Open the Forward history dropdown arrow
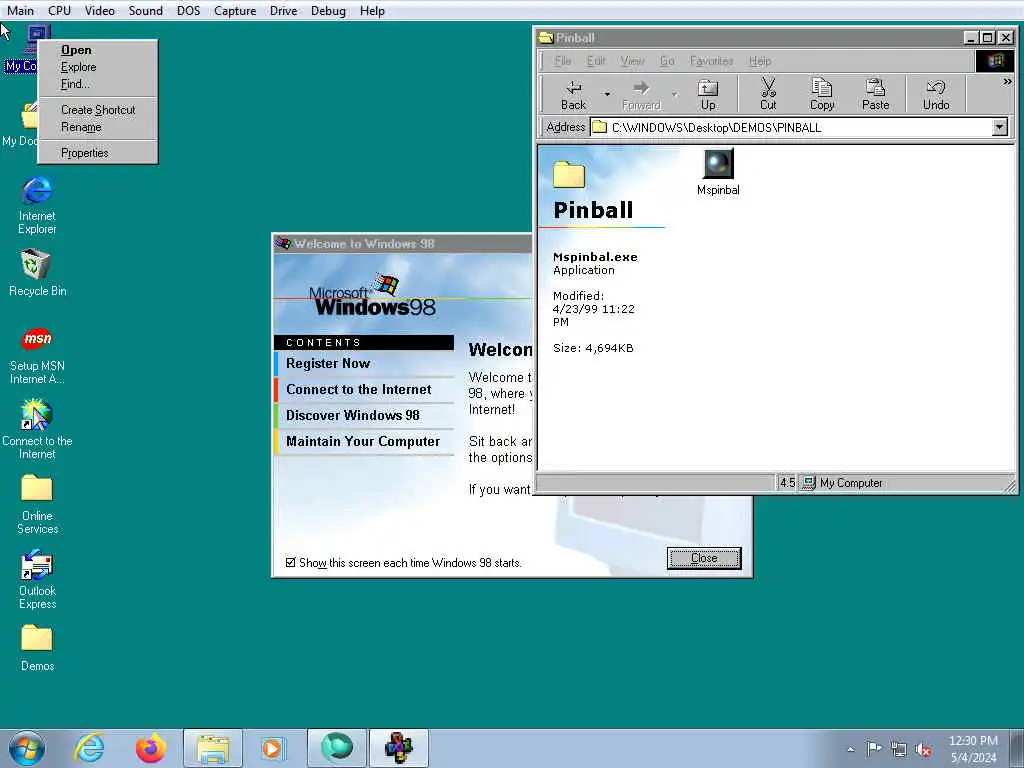 tap(675, 95)
